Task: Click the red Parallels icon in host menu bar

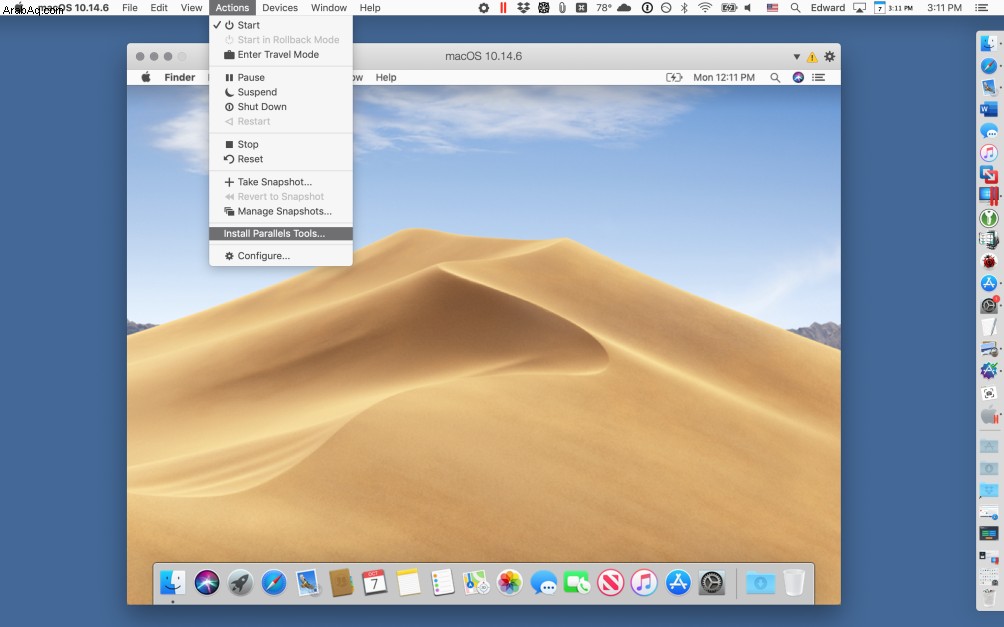Action: [503, 8]
